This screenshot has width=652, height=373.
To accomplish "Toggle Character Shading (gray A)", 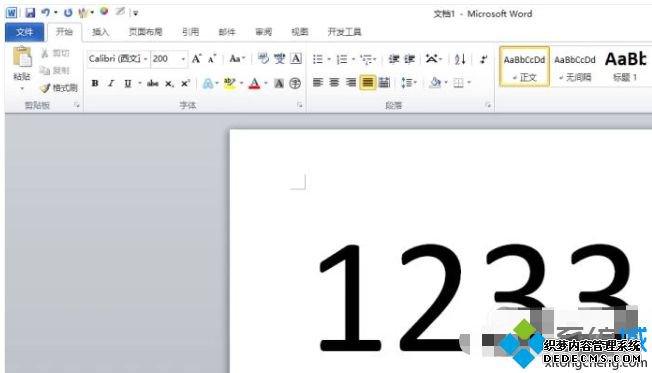I will (x=279, y=84).
